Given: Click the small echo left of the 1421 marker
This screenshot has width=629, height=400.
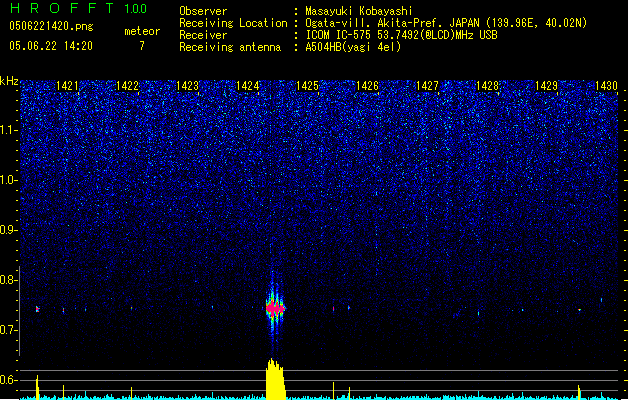Looking at the screenshot, I should tap(37, 309).
